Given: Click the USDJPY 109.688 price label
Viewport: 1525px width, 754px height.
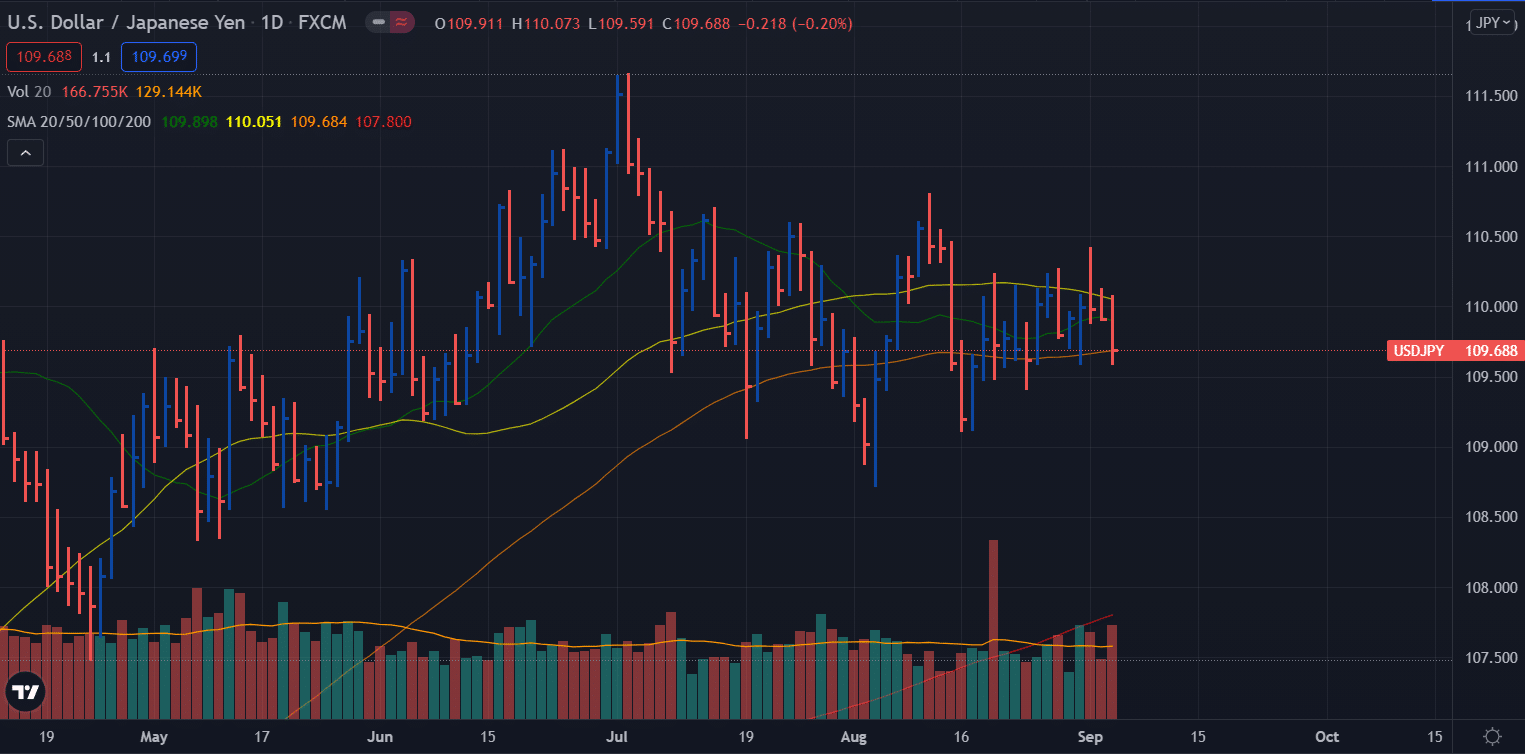Looking at the screenshot, I should [1455, 351].
